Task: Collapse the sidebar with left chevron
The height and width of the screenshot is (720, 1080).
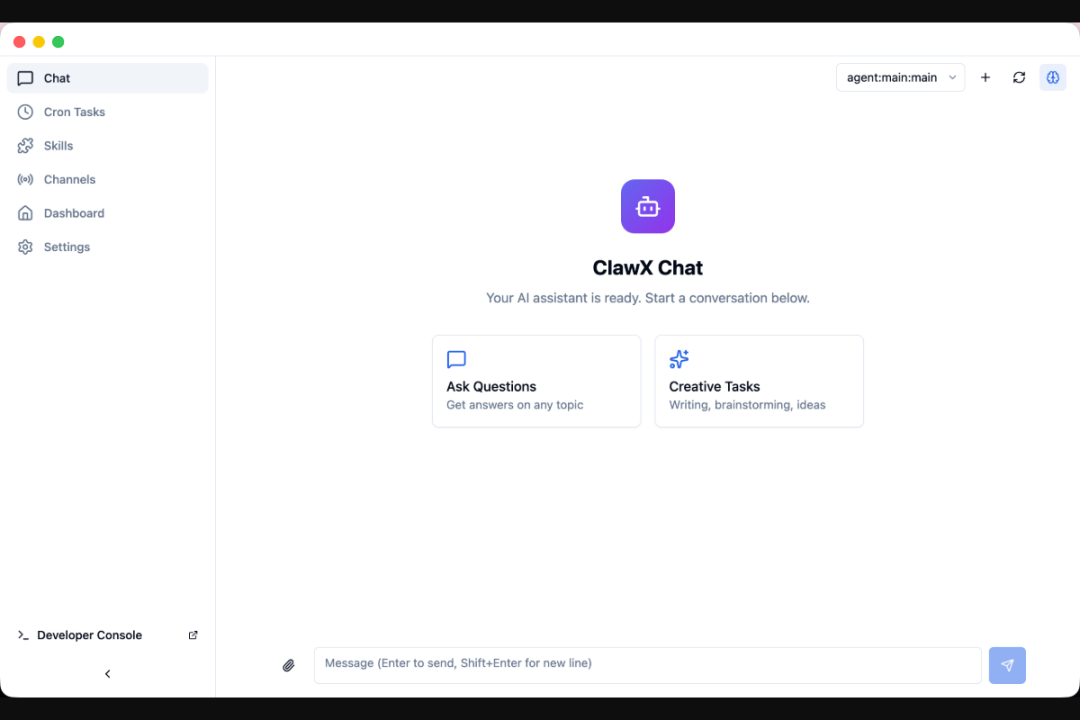Action: click(x=107, y=674)
